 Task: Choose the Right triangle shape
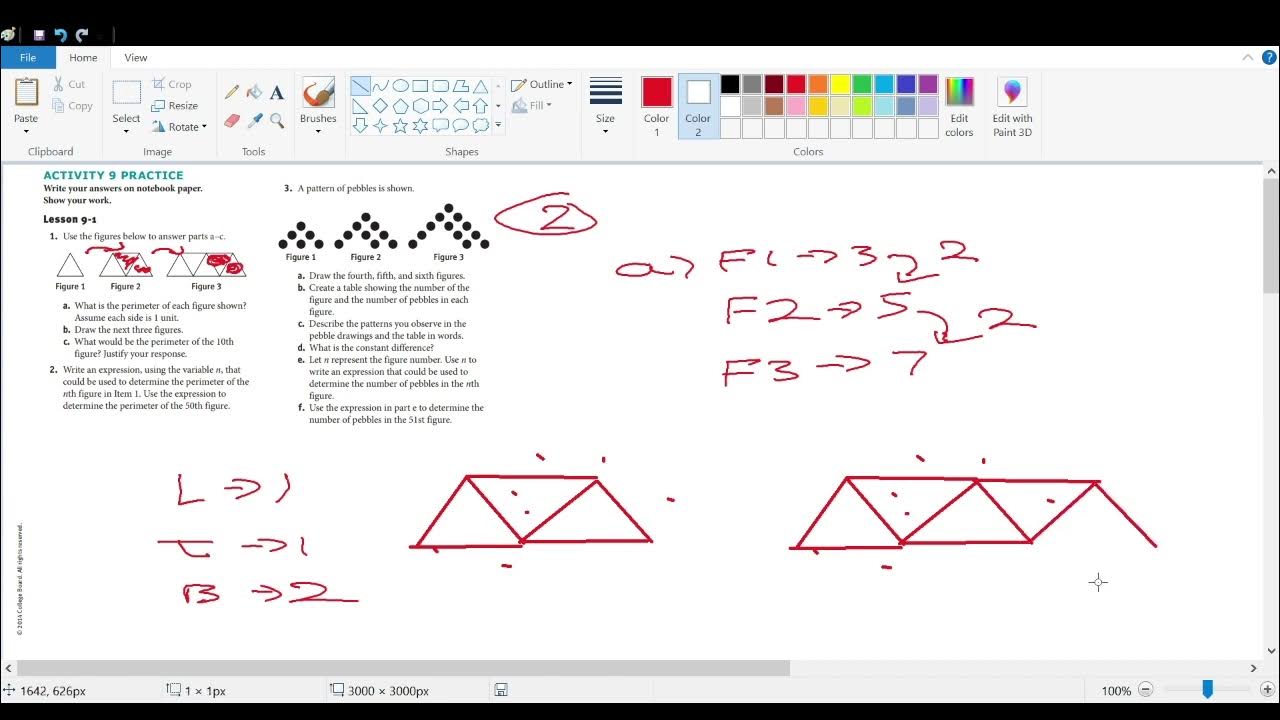[360, 106]
